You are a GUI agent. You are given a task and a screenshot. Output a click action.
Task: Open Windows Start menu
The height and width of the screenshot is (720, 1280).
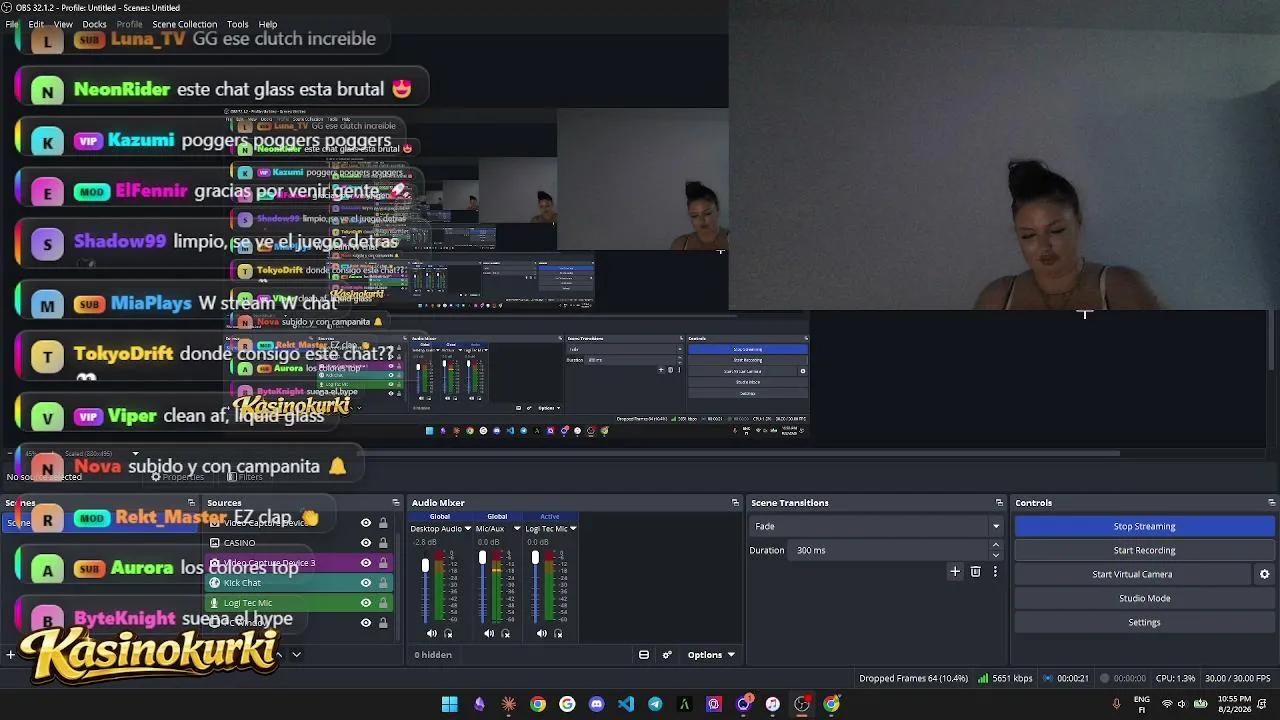pos(450,704)
